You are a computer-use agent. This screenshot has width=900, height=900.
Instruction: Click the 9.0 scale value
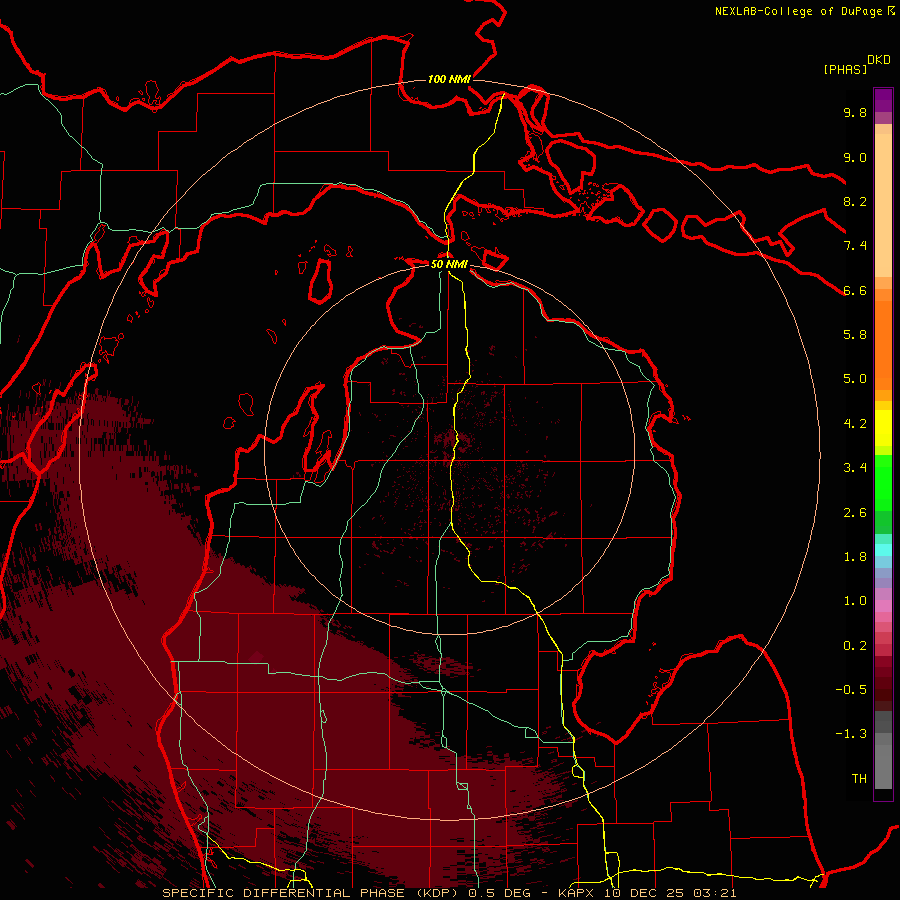tap(855, 157)
